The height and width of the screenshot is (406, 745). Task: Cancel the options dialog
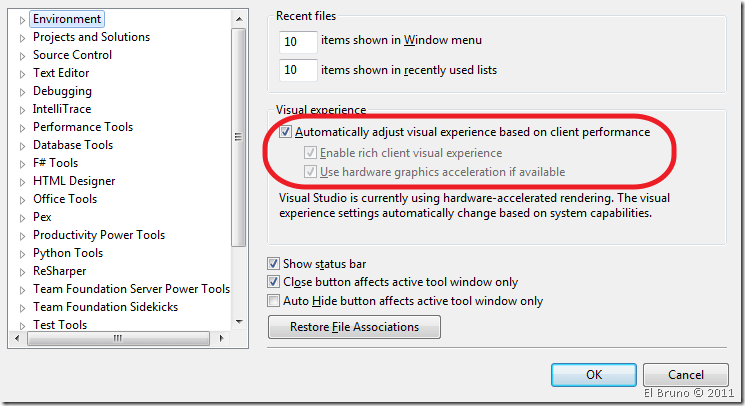(685, 375)
